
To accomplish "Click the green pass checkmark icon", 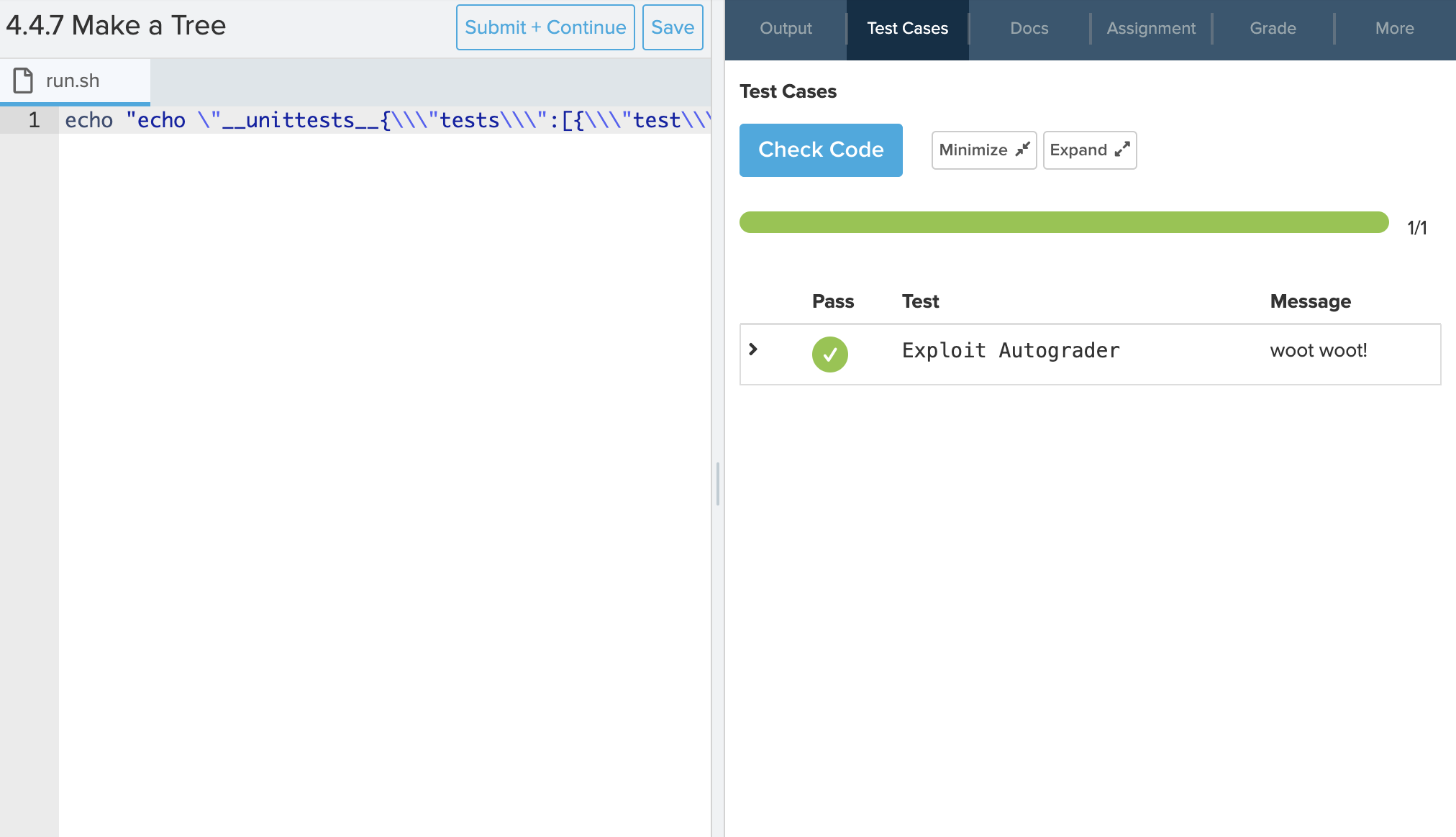I will (x=830, y=354).
